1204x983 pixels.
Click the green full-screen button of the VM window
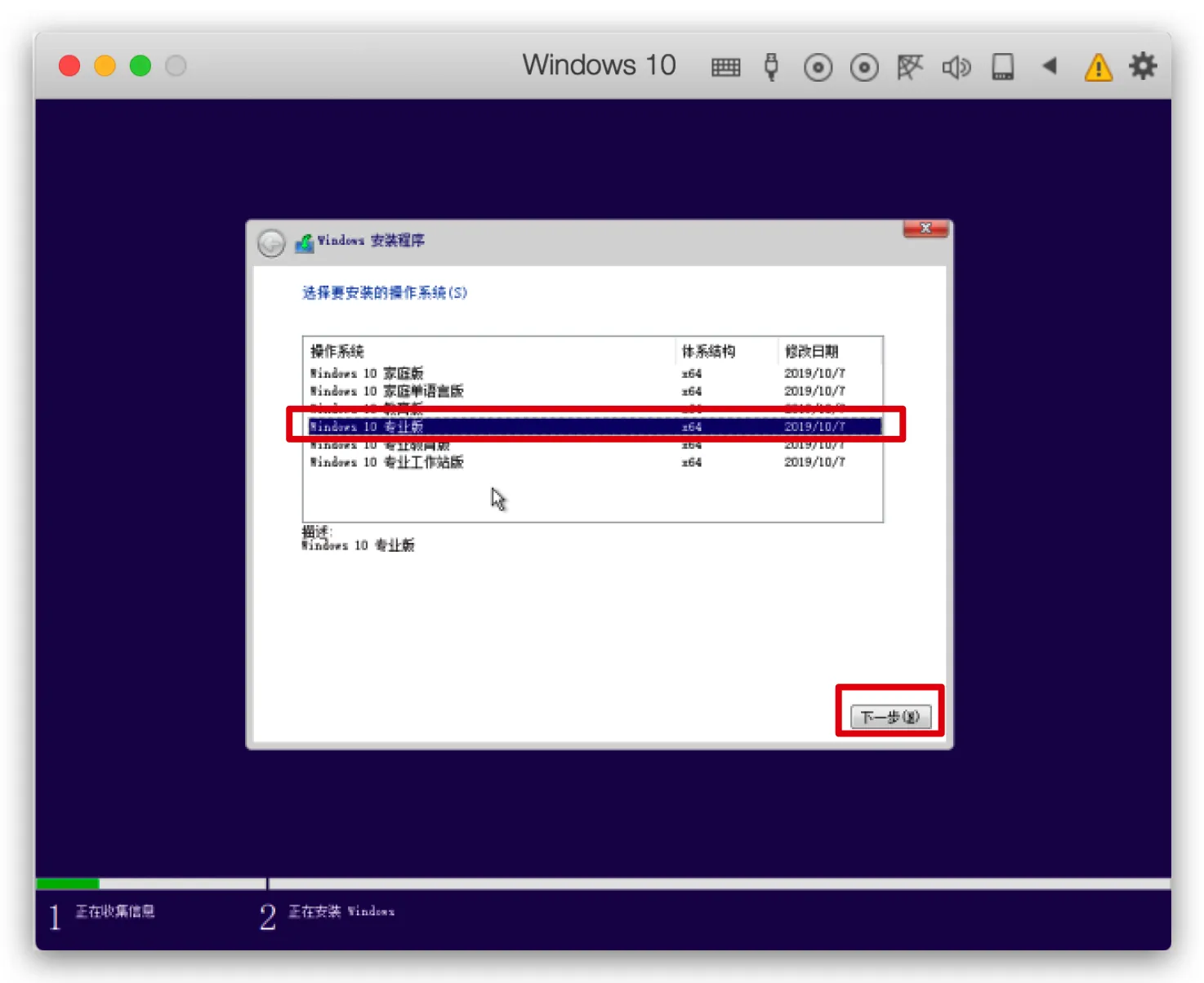click(x=140, y=65)
